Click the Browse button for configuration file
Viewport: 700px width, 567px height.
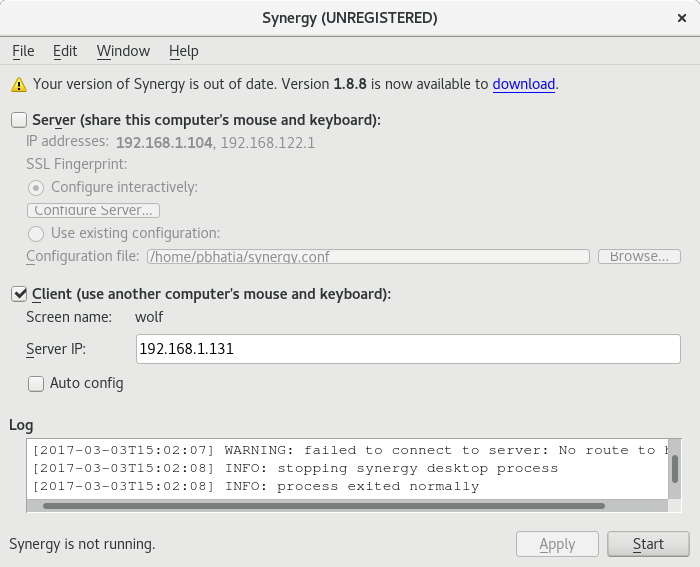pos(639,256)
